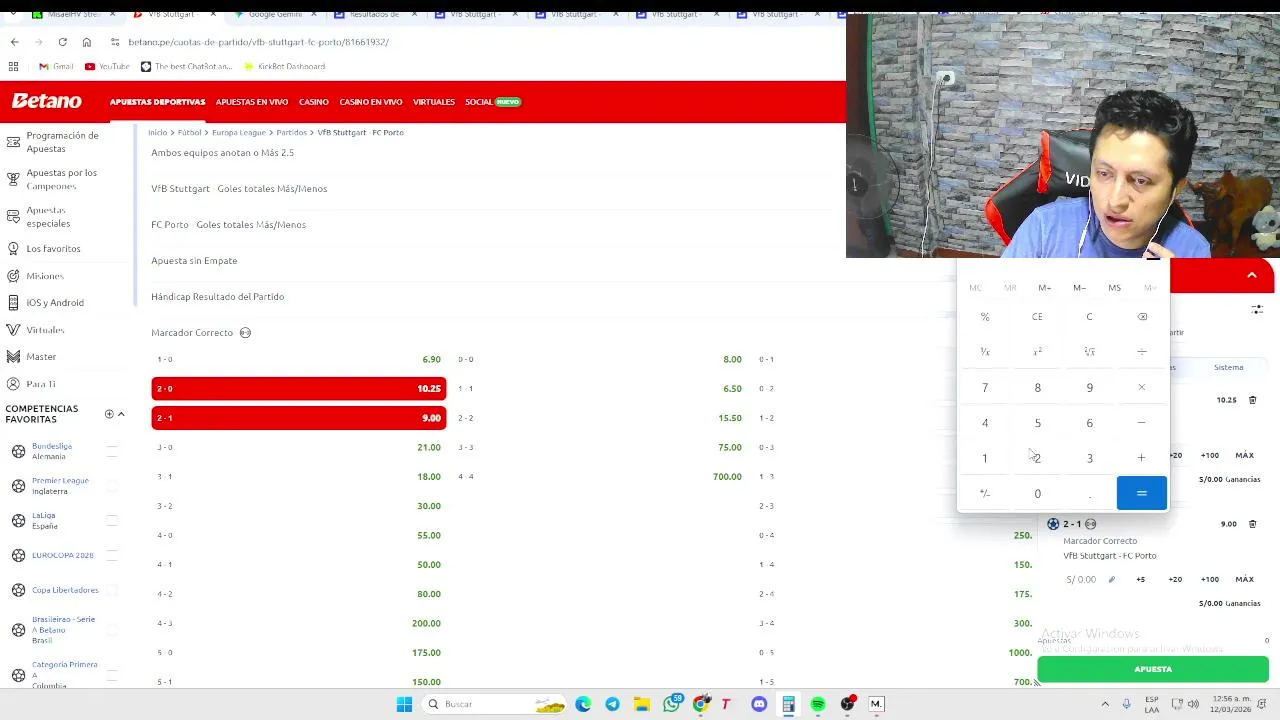Add +100 to the 2 - 1 stake
Image resolution: width=1280 pixels, height=720 pixels.
pyautogui.click(x=1210, y=579)
